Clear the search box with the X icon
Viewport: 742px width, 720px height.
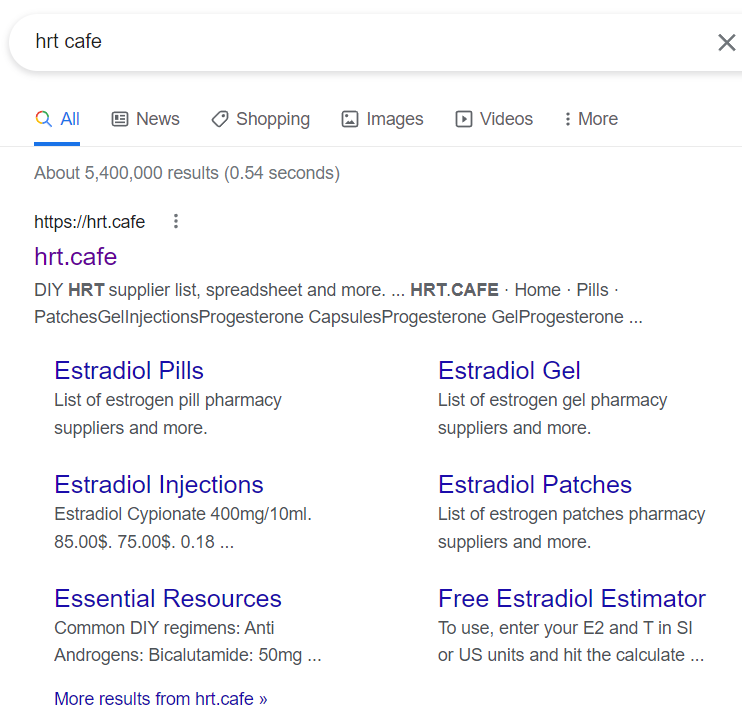click(x=726, y=43)
